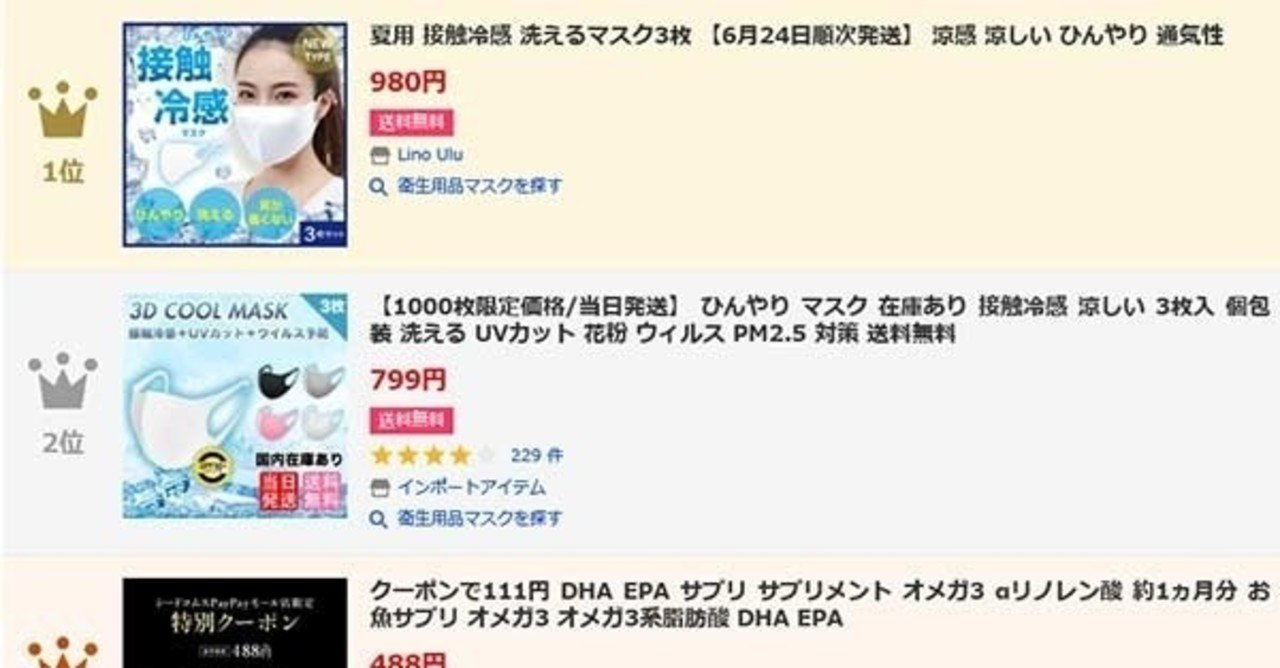Screen dimensions: 1280x668
Task: Click the gold crown icon for 1位
Action: click(x=63, y=110)
